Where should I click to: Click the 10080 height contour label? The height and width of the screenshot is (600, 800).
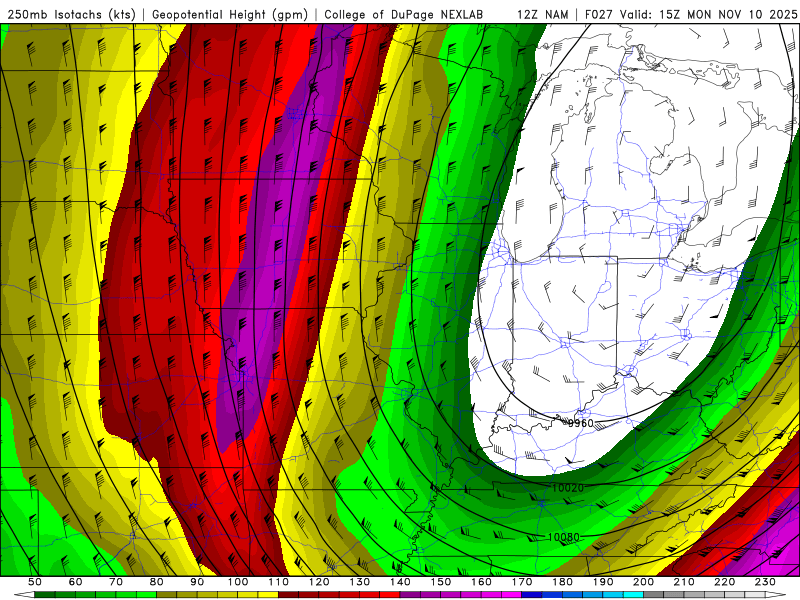pyautogui.click(x=564, y=537)
